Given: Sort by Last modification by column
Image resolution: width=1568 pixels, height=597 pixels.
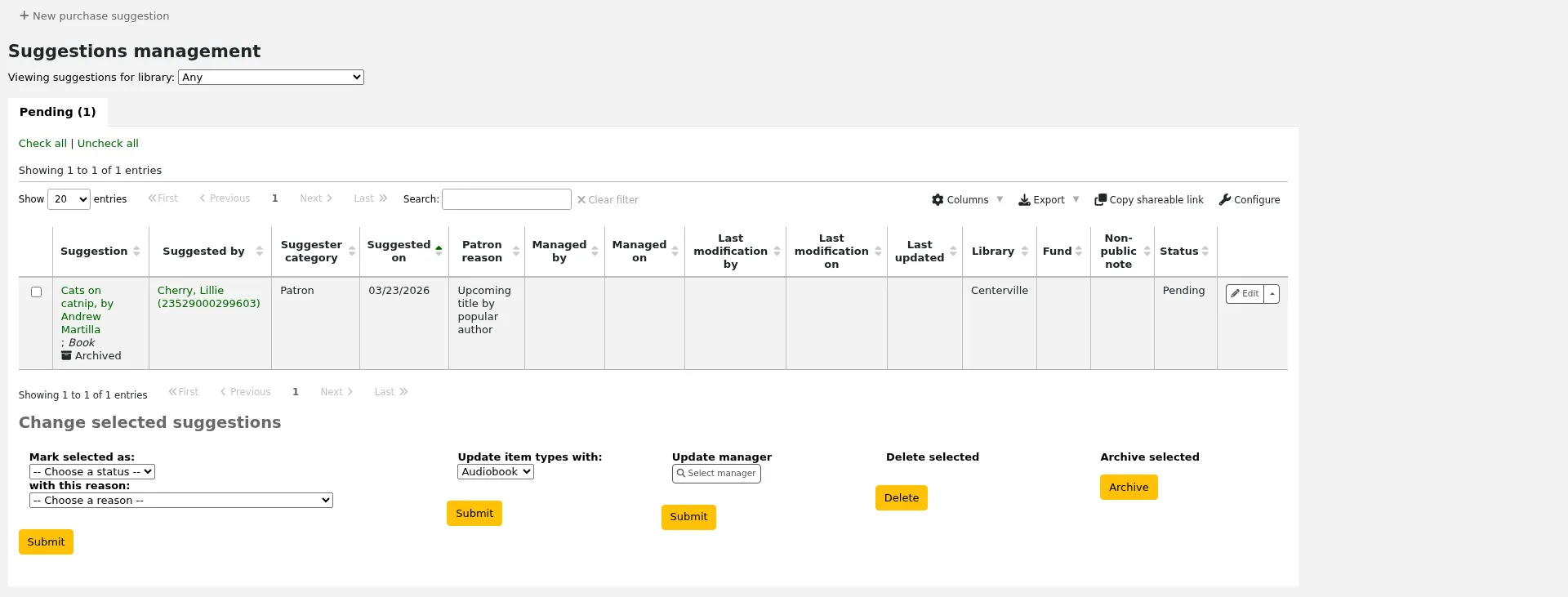Looking at the screenshot, I should 735,251.
